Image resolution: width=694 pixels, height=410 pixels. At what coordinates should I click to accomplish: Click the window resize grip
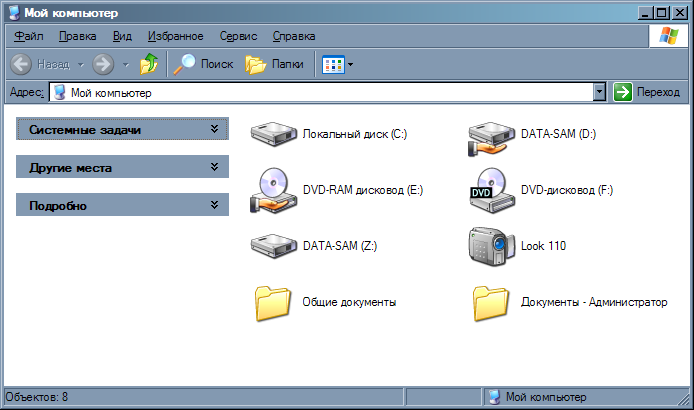(684, 399)
